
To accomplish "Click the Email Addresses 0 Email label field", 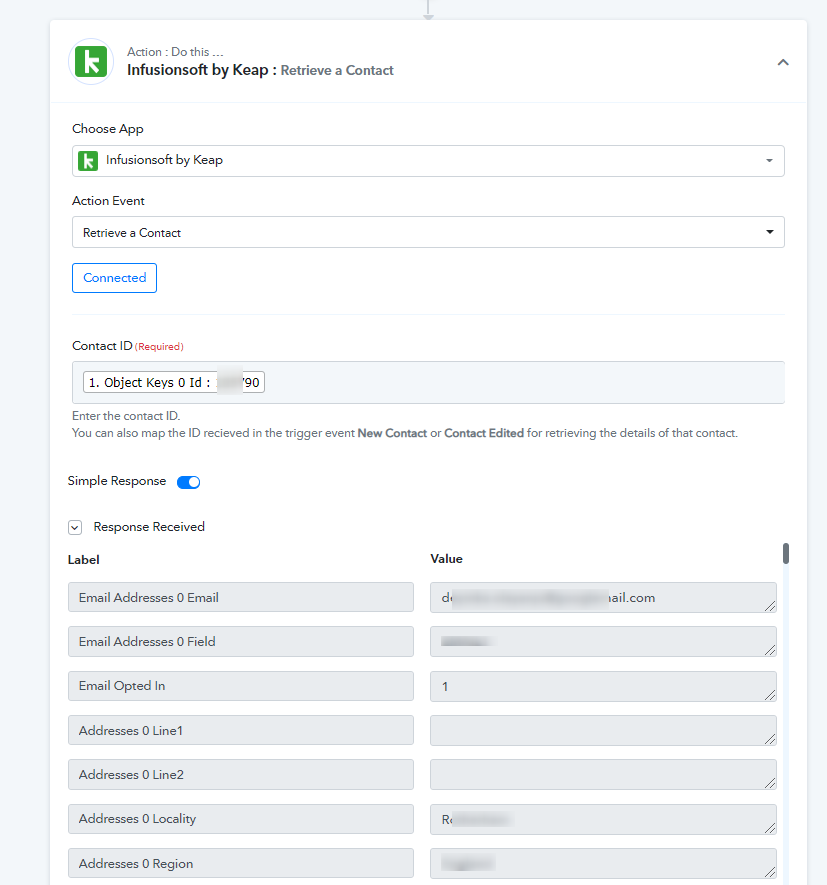I will 241,597.
